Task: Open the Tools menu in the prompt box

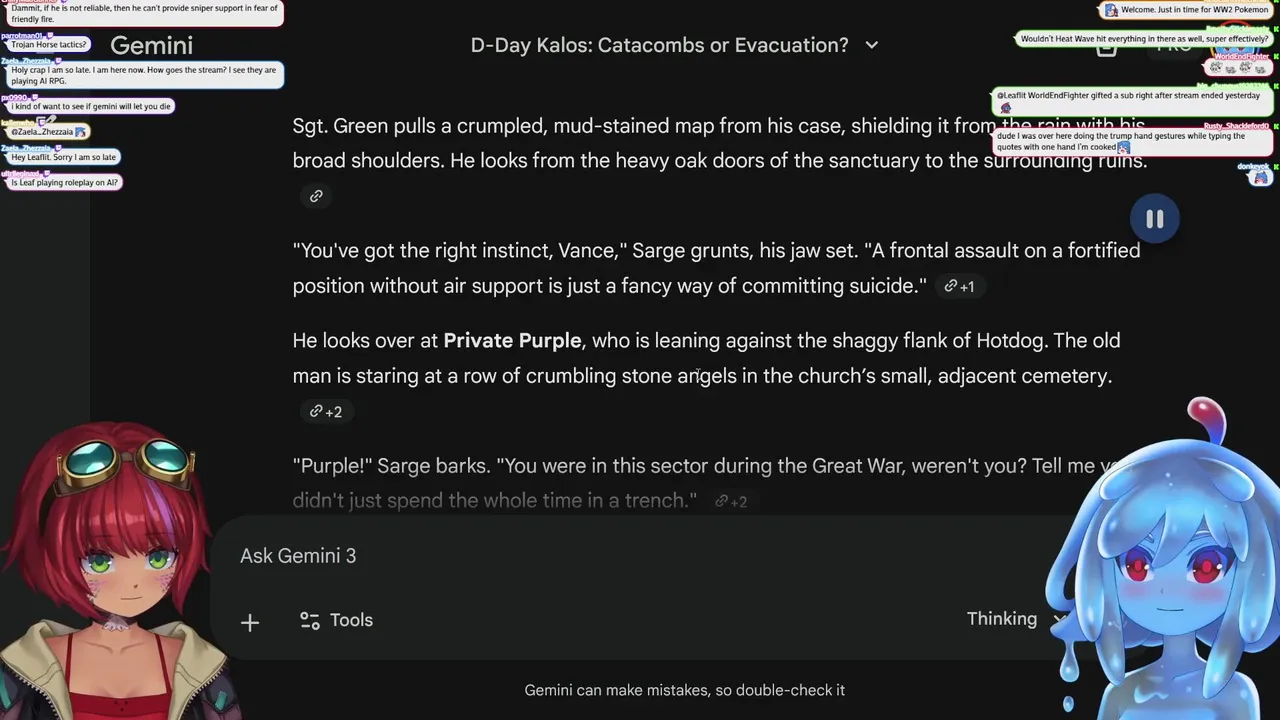Action: [x=336, y=621]
